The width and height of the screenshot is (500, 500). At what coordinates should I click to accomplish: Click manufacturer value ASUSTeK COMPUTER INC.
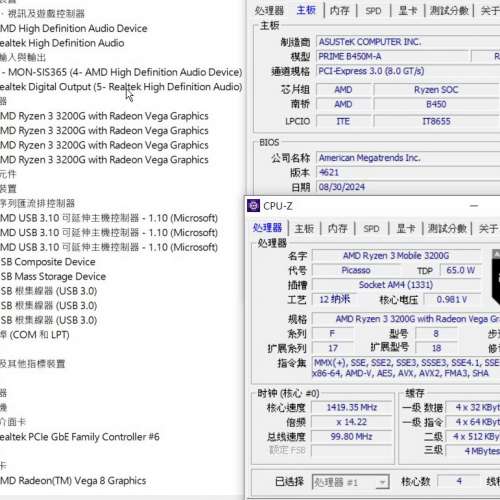[x=408, y=42]
